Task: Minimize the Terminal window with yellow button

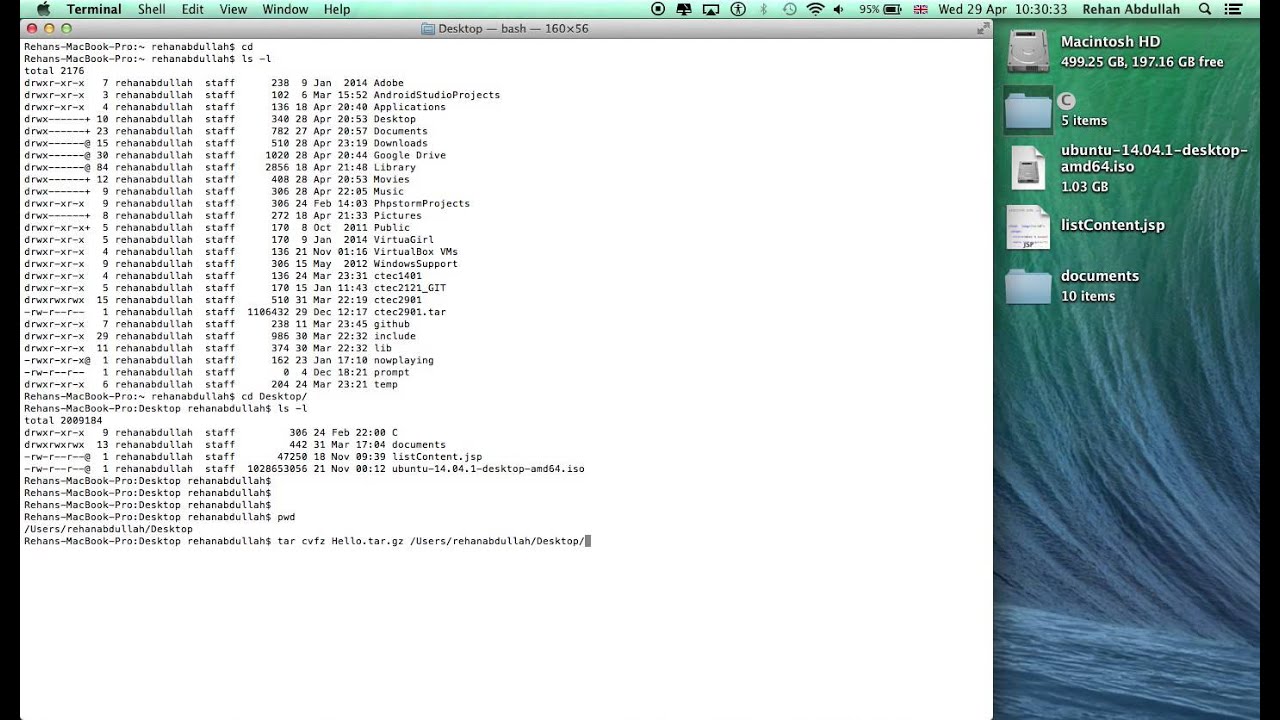Action: [x=49, y=29]
